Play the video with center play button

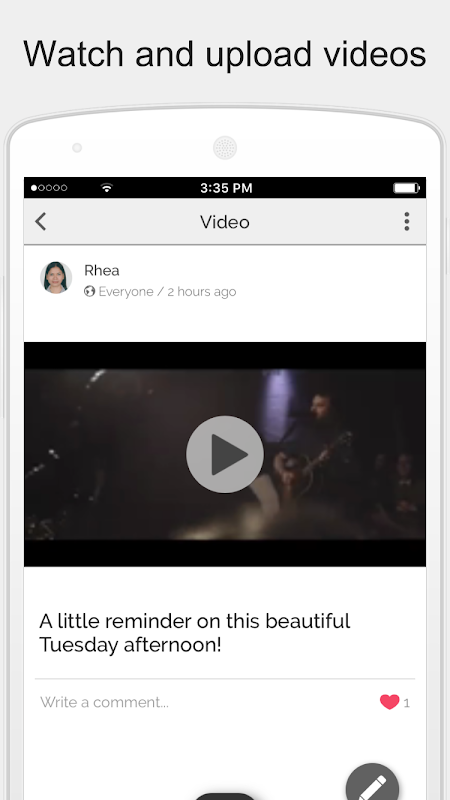224,454
